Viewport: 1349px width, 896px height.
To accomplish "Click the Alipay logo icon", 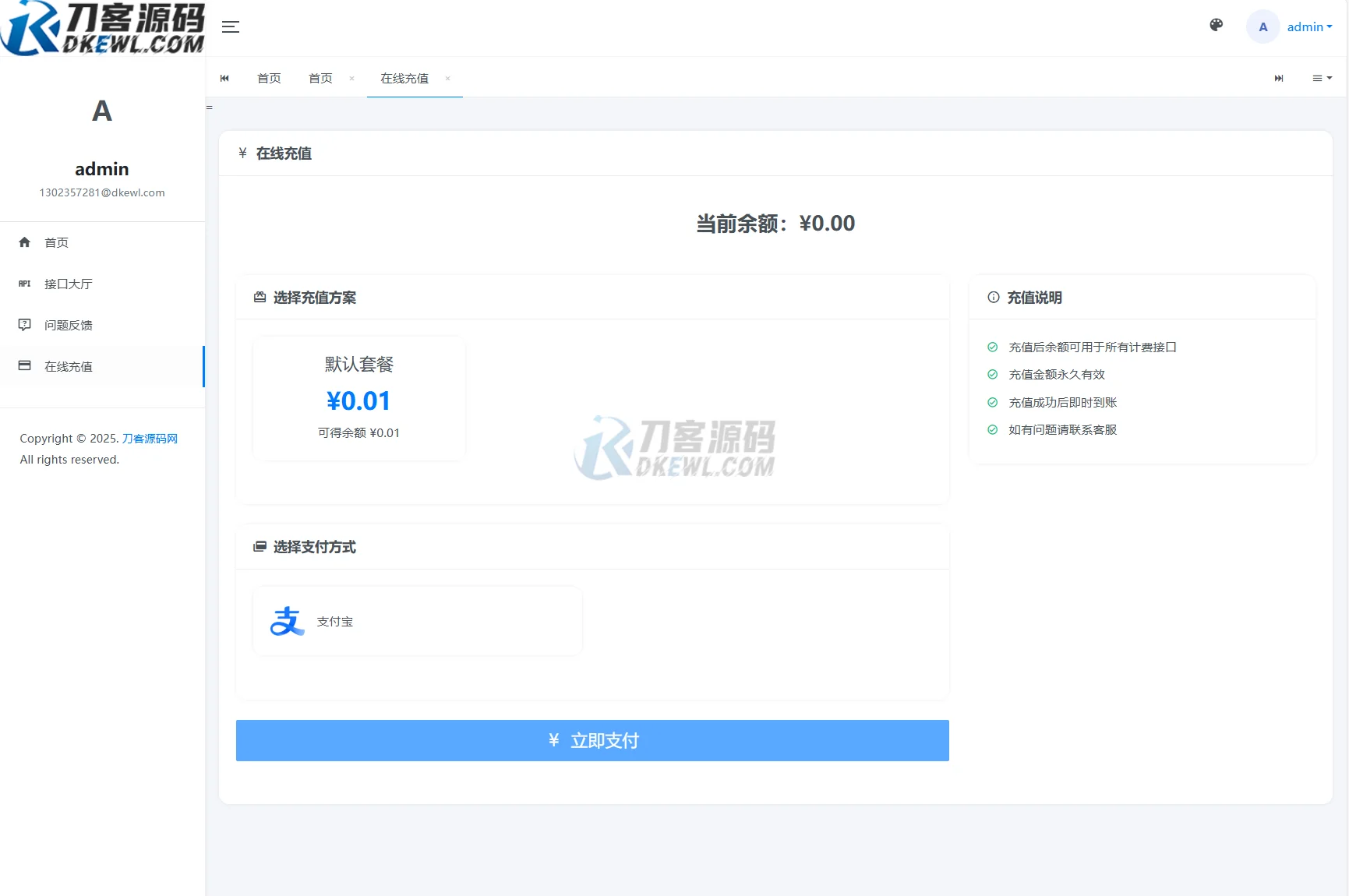I will [286, 621].
